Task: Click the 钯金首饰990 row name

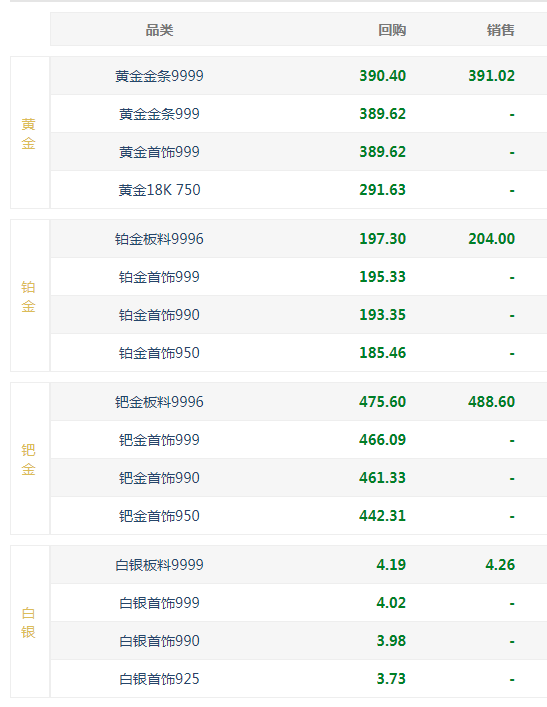Action: (159, 478)
